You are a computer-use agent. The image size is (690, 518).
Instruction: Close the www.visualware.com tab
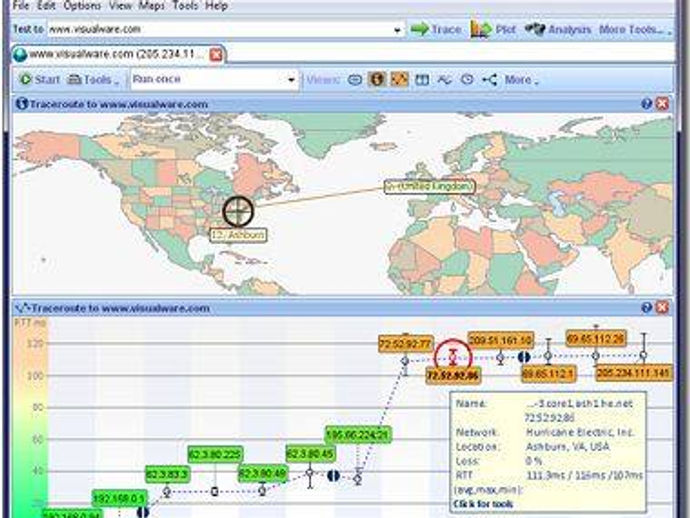(216, 55)
